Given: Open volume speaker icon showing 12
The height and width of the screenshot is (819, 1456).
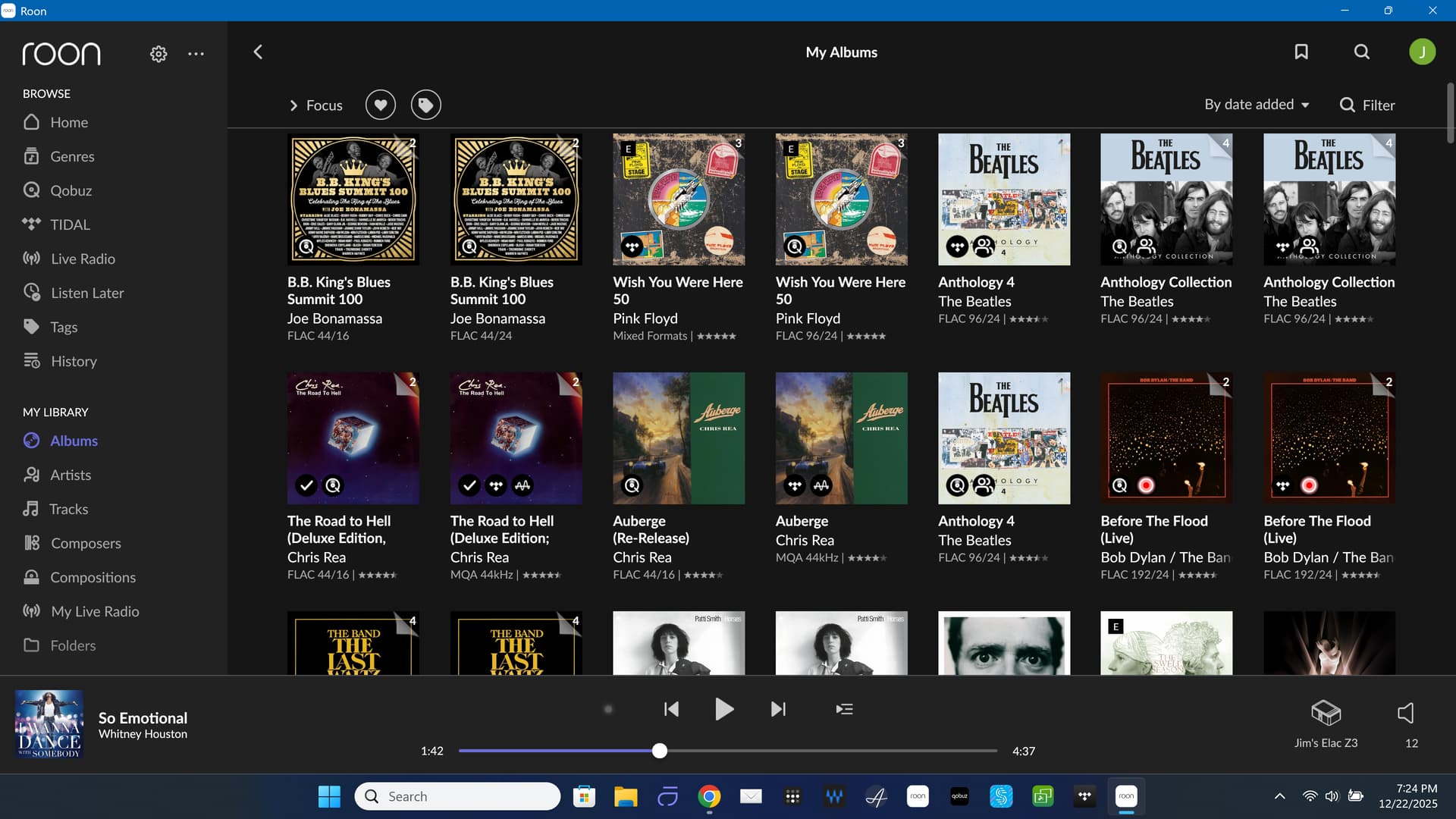Looking at the screenshot, I should (1405, 713).
